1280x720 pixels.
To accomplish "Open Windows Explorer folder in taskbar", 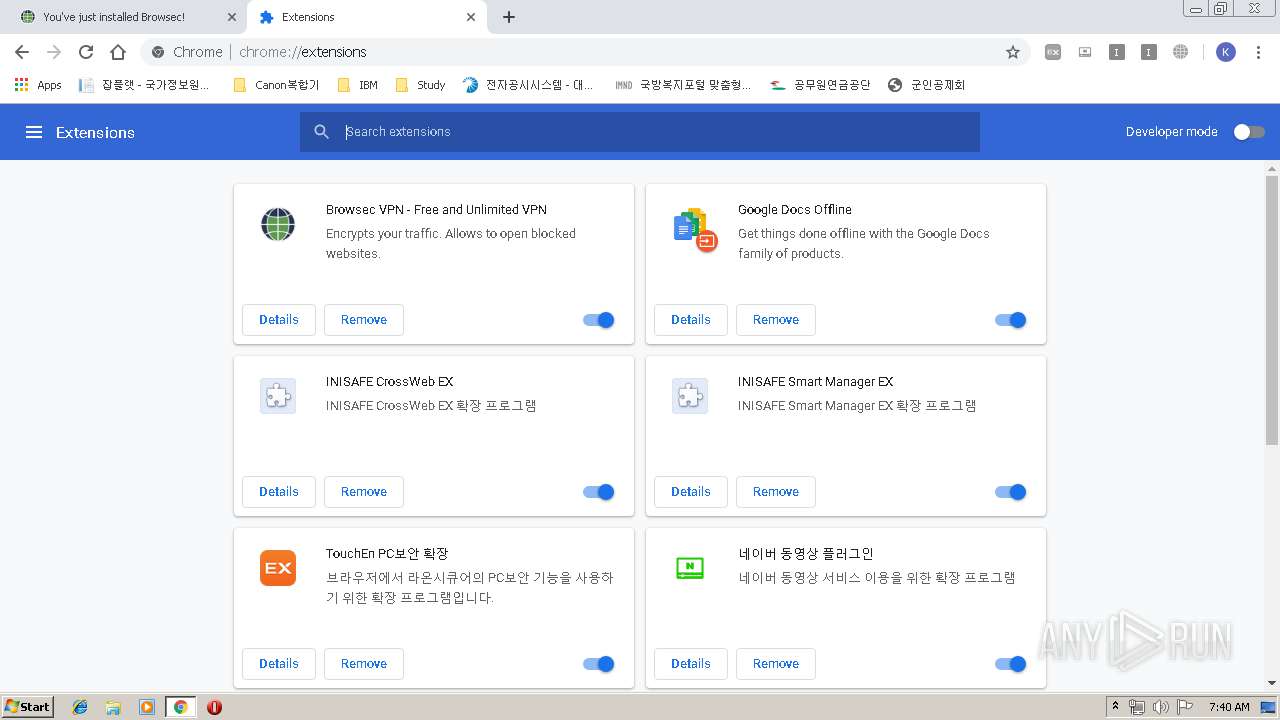I will (113, 707).
